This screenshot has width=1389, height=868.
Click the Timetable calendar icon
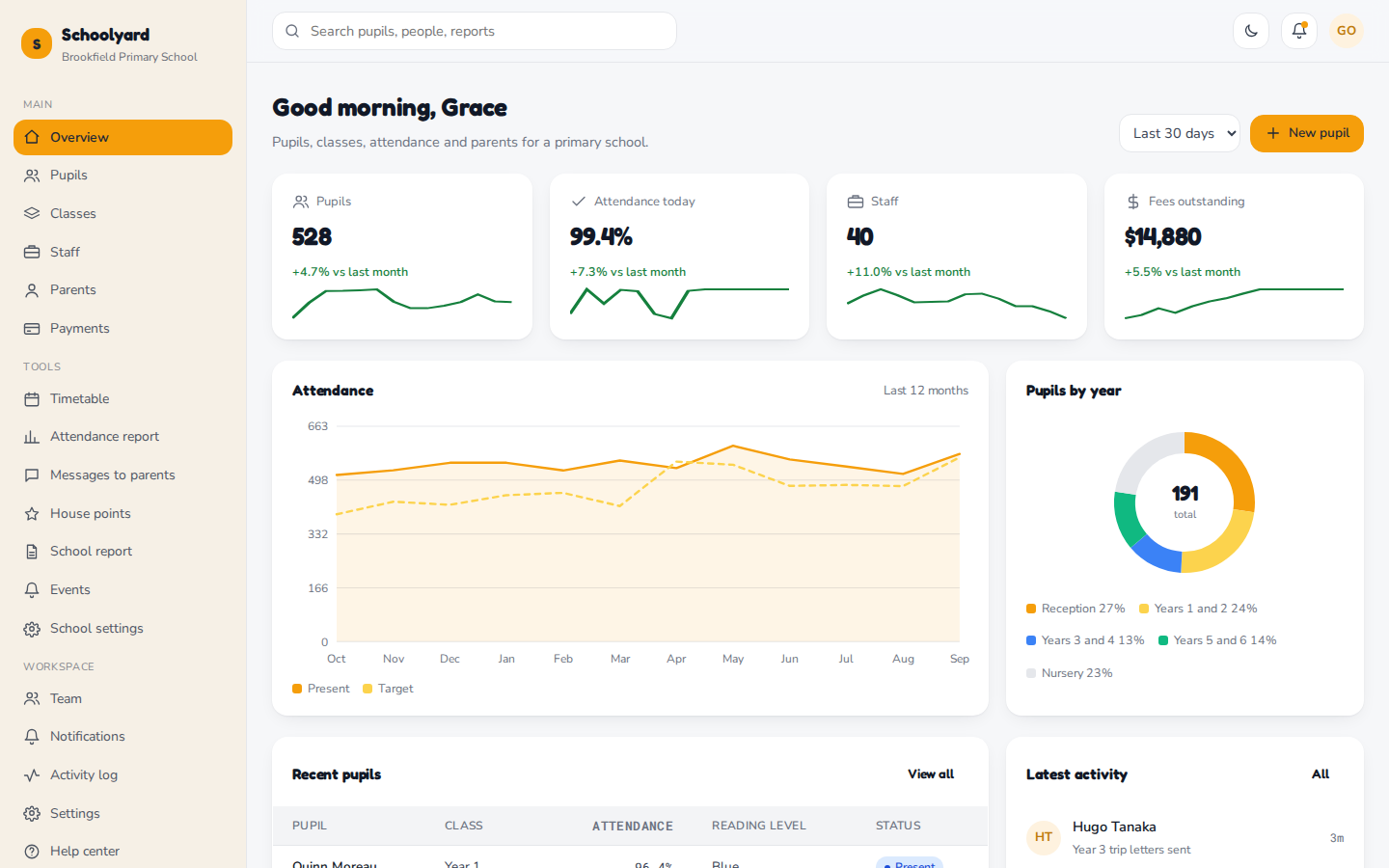tap(32, 398)
